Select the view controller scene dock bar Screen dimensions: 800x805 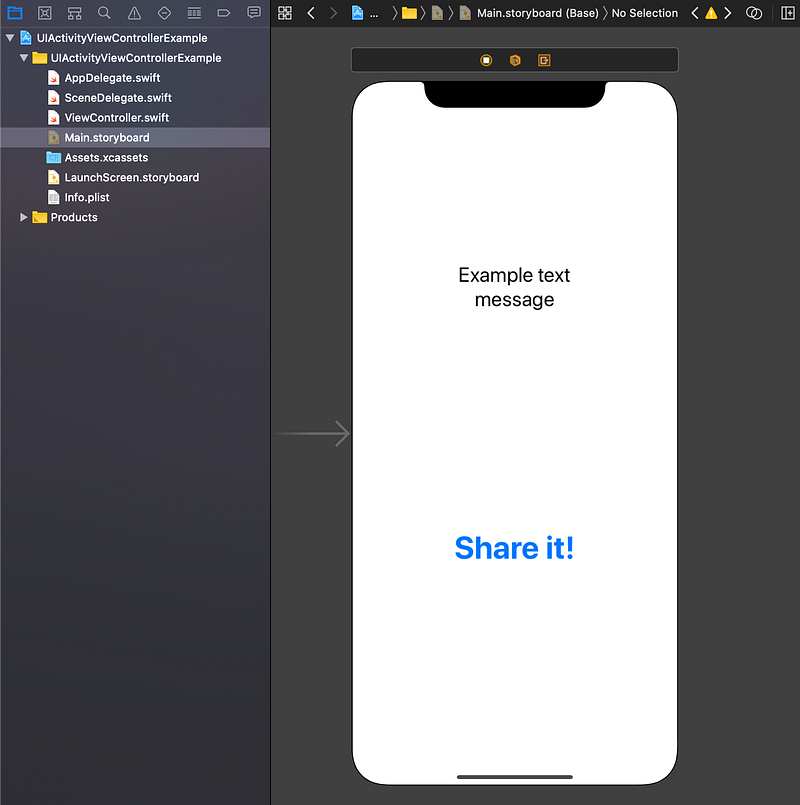pos(515,61)
